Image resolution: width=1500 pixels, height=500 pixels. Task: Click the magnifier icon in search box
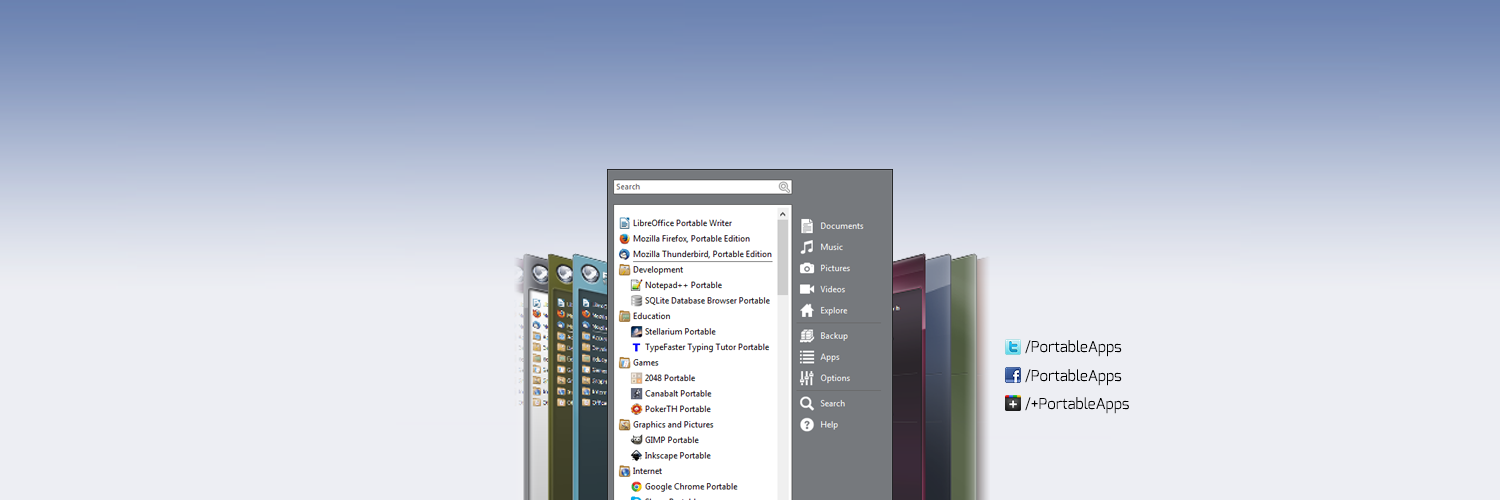click(x=784, y=187)
